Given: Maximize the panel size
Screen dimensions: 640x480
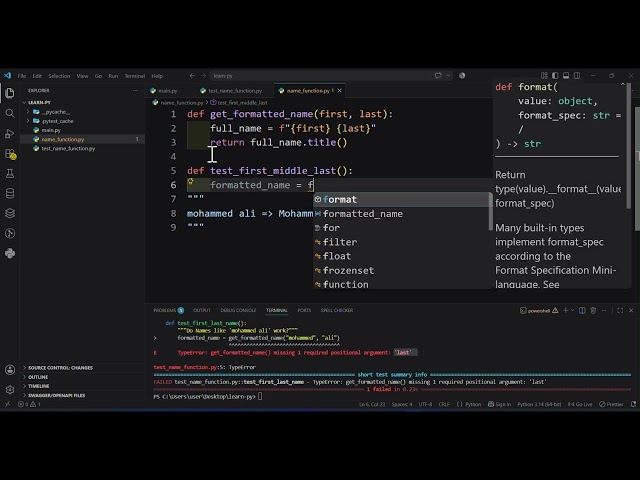Looking at the screenshot, I should (620, 311).
